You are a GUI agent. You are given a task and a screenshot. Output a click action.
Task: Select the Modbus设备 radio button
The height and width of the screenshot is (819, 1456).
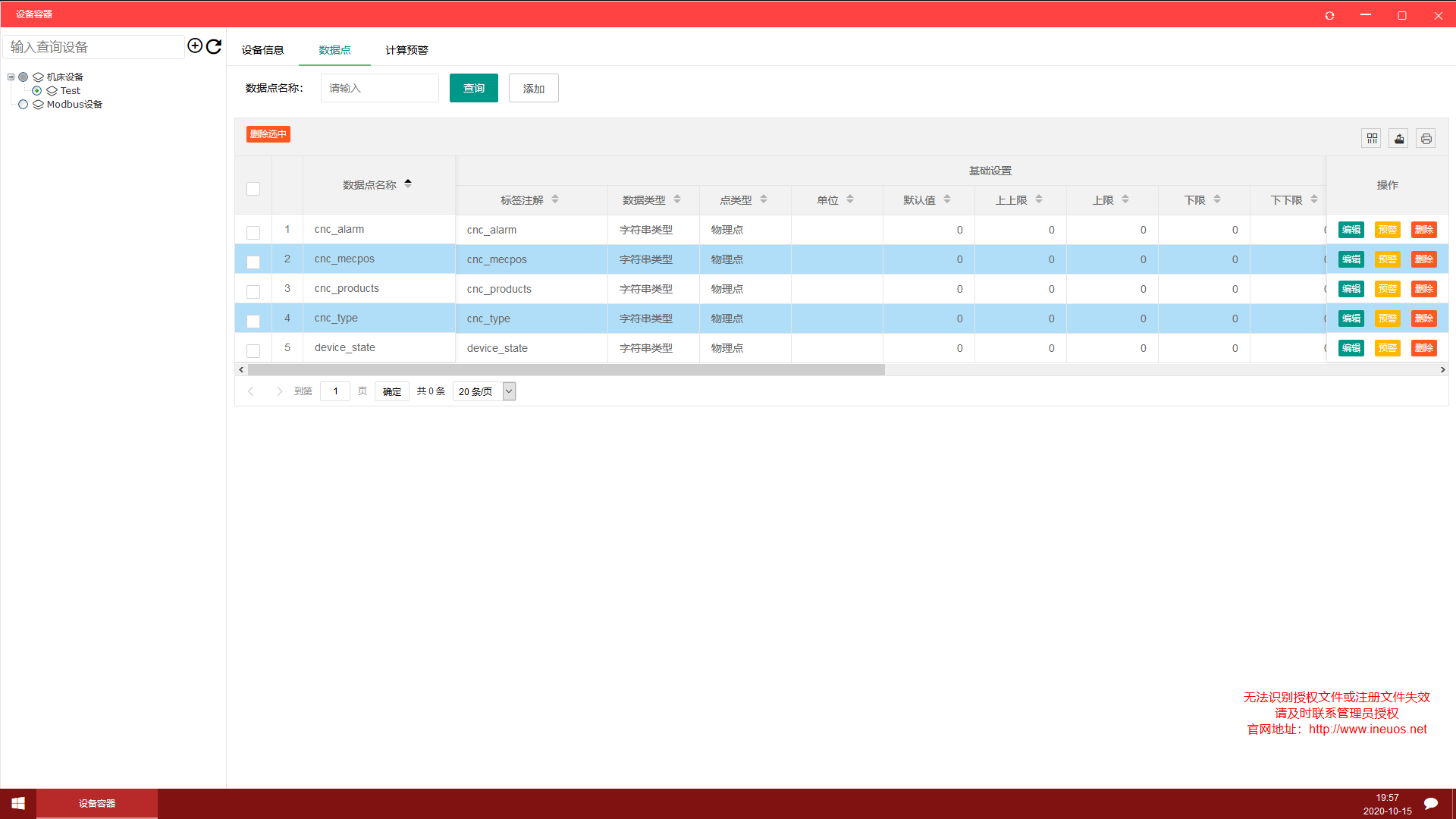click(24, 105)
